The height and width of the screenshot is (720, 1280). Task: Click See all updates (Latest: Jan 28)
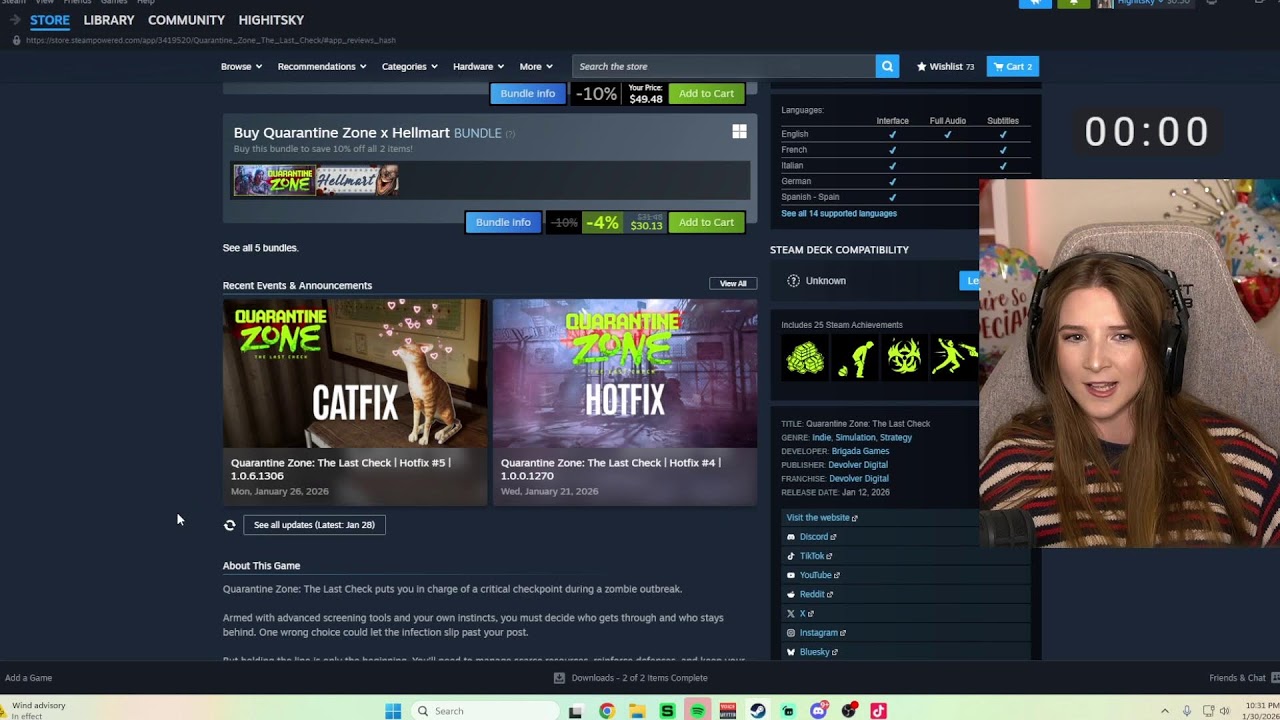coord(314,525)
